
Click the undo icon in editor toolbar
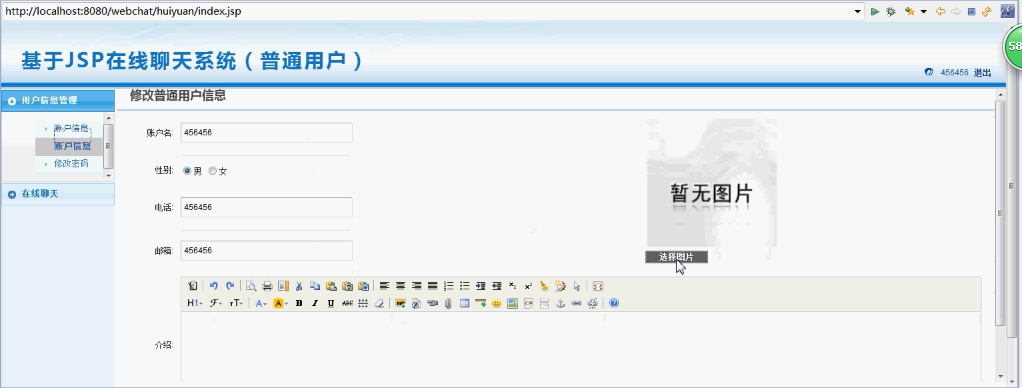[x=213, y=286]
